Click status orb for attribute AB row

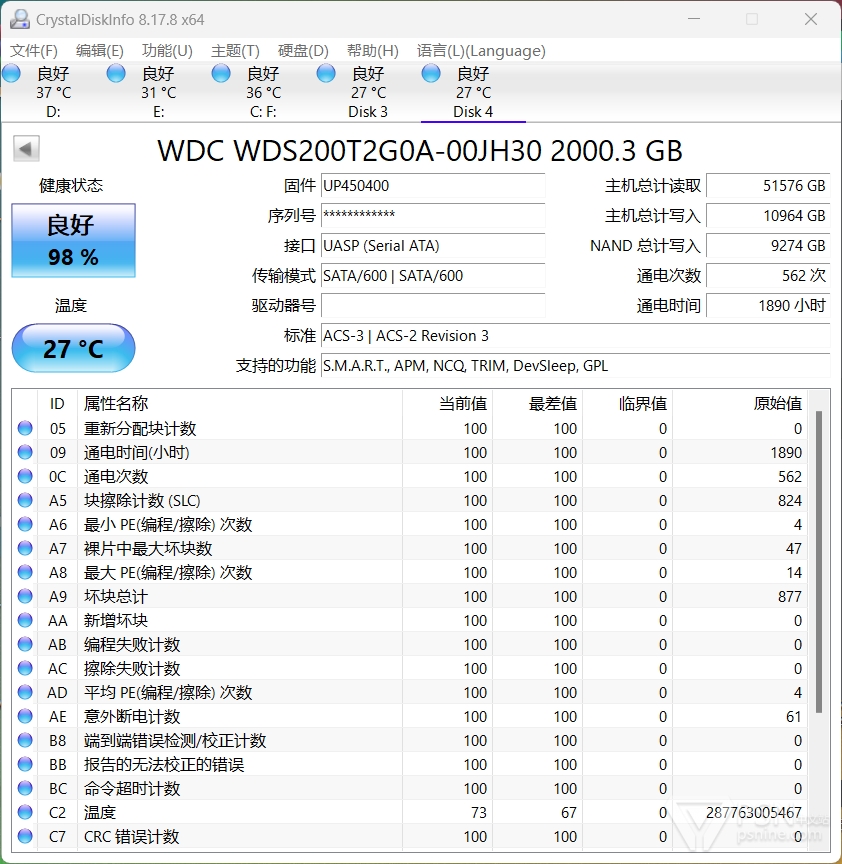coord(25,644)
